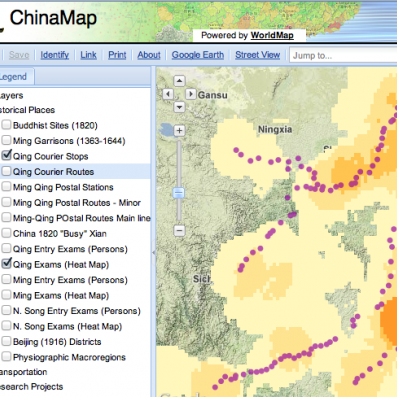Click the Transportation folder
The width and height of the screenshot is (397, 397).
[x=23, y=372]
